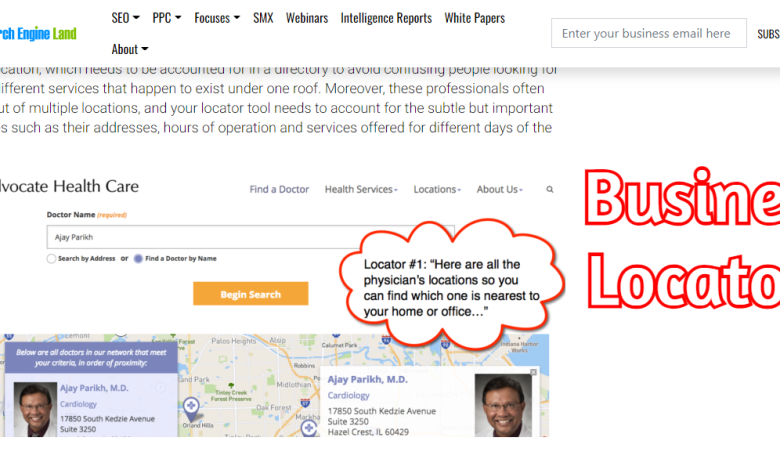
Task: Click the magnifier search icon
Action: (x=550, y=189)
